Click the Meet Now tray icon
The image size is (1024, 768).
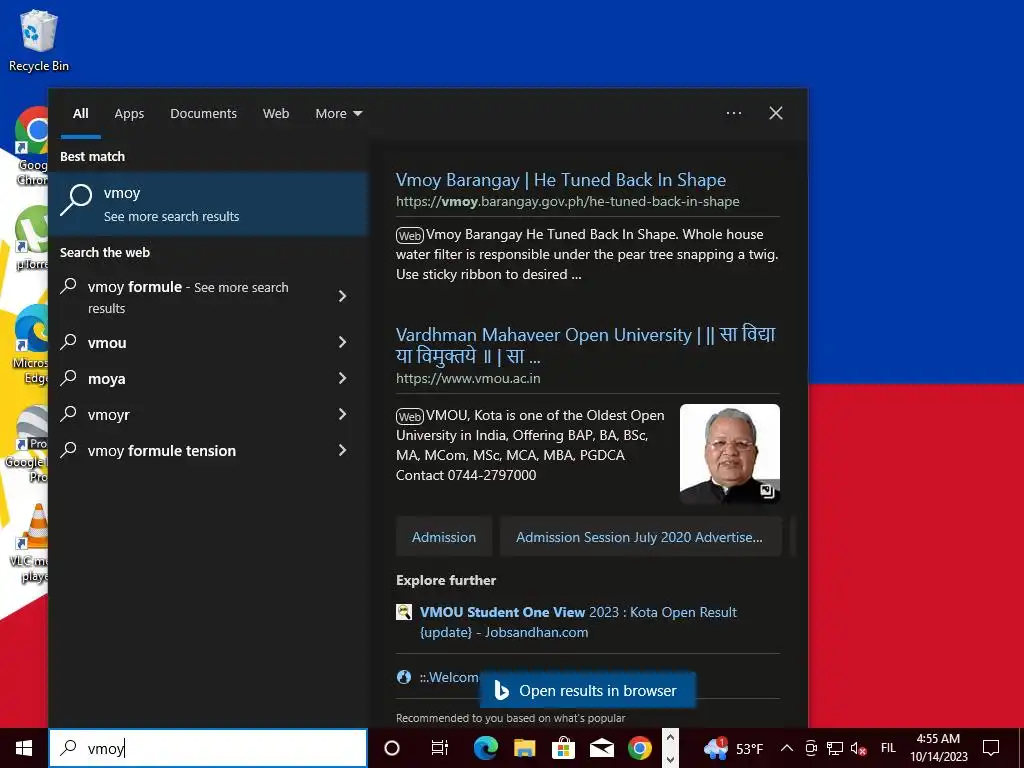pyautogui.click(x=811, y=748)
